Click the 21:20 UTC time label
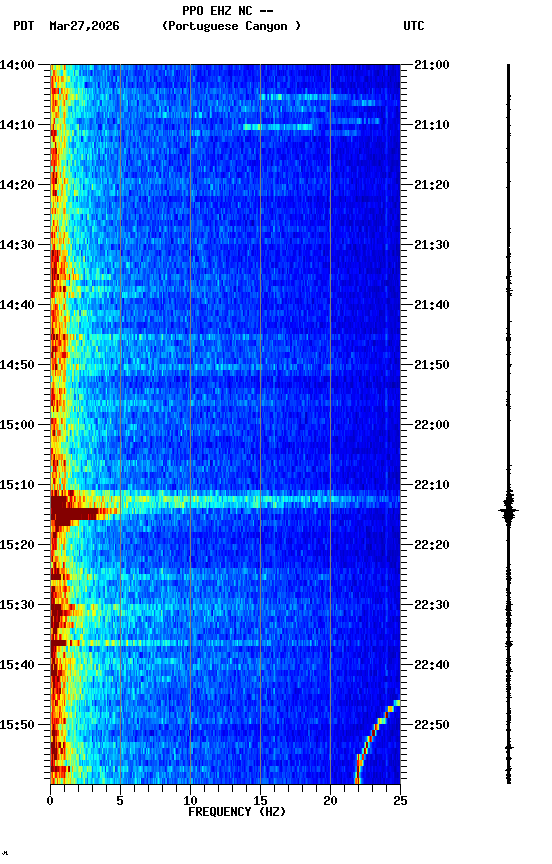 click(x=432, y=185)
